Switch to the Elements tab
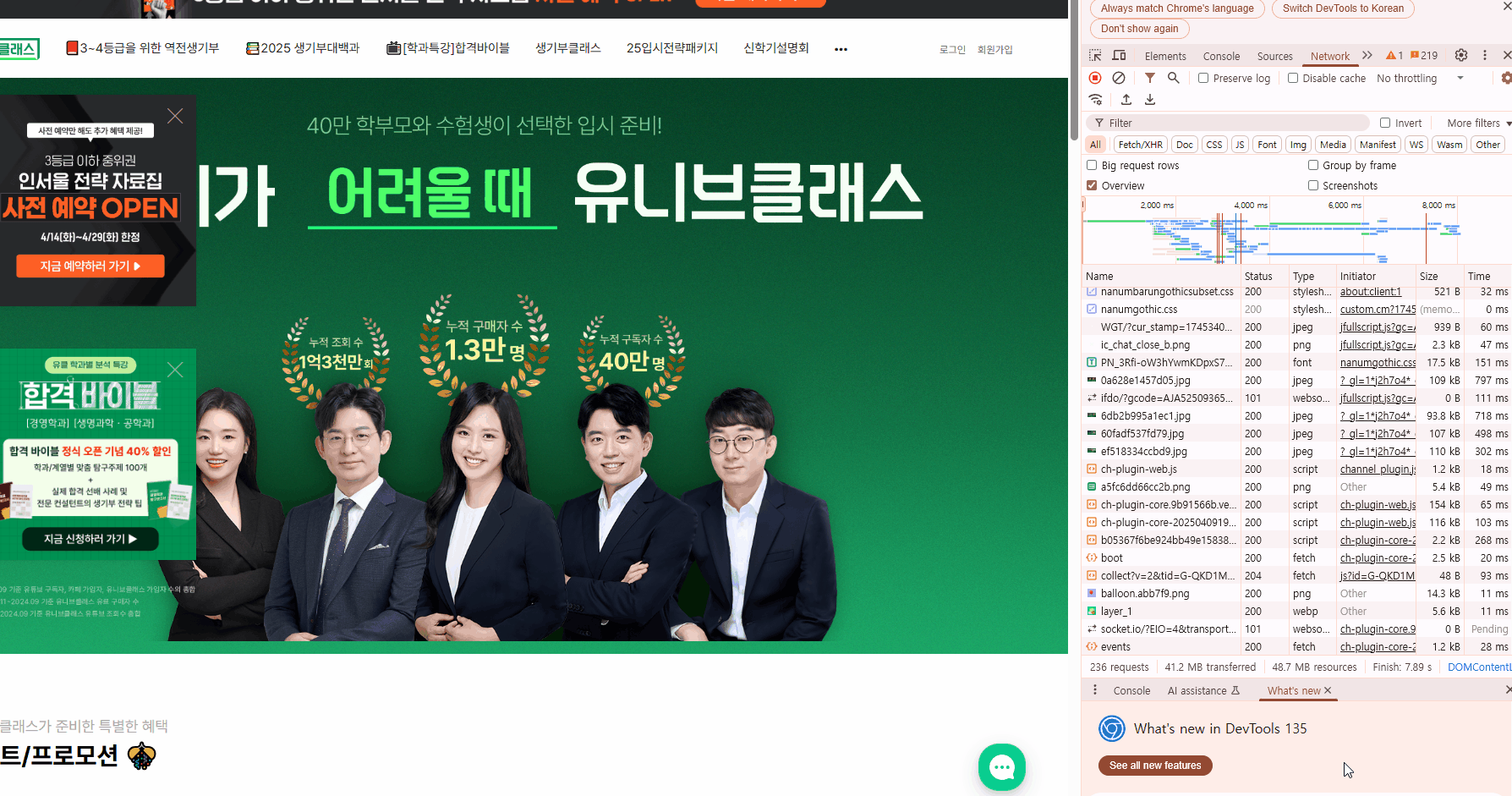Image resolution: width=1512 pixels, height=796 pixels. (1165, 56)
